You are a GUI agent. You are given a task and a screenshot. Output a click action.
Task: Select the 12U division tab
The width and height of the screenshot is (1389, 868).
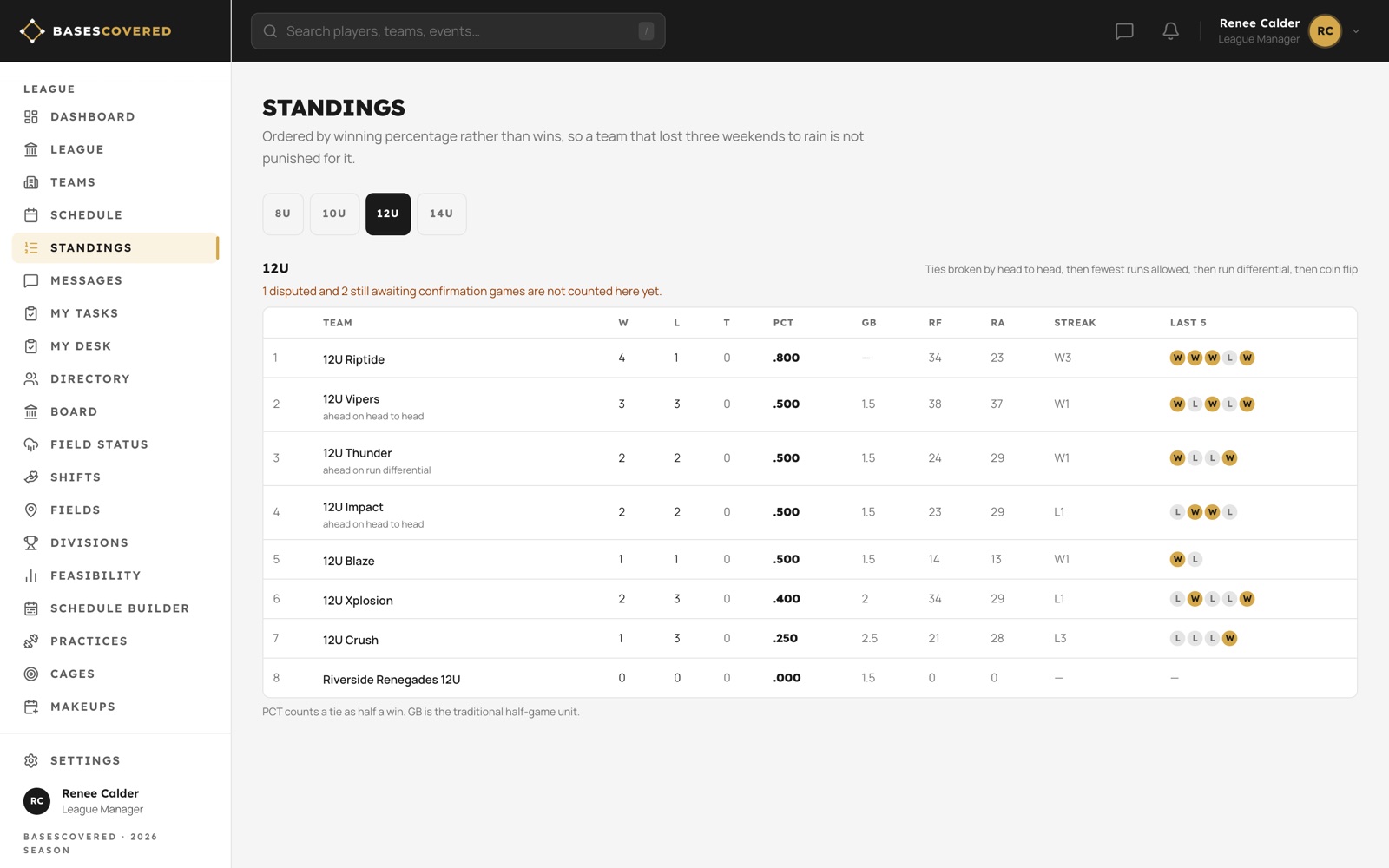click(388, 214)
